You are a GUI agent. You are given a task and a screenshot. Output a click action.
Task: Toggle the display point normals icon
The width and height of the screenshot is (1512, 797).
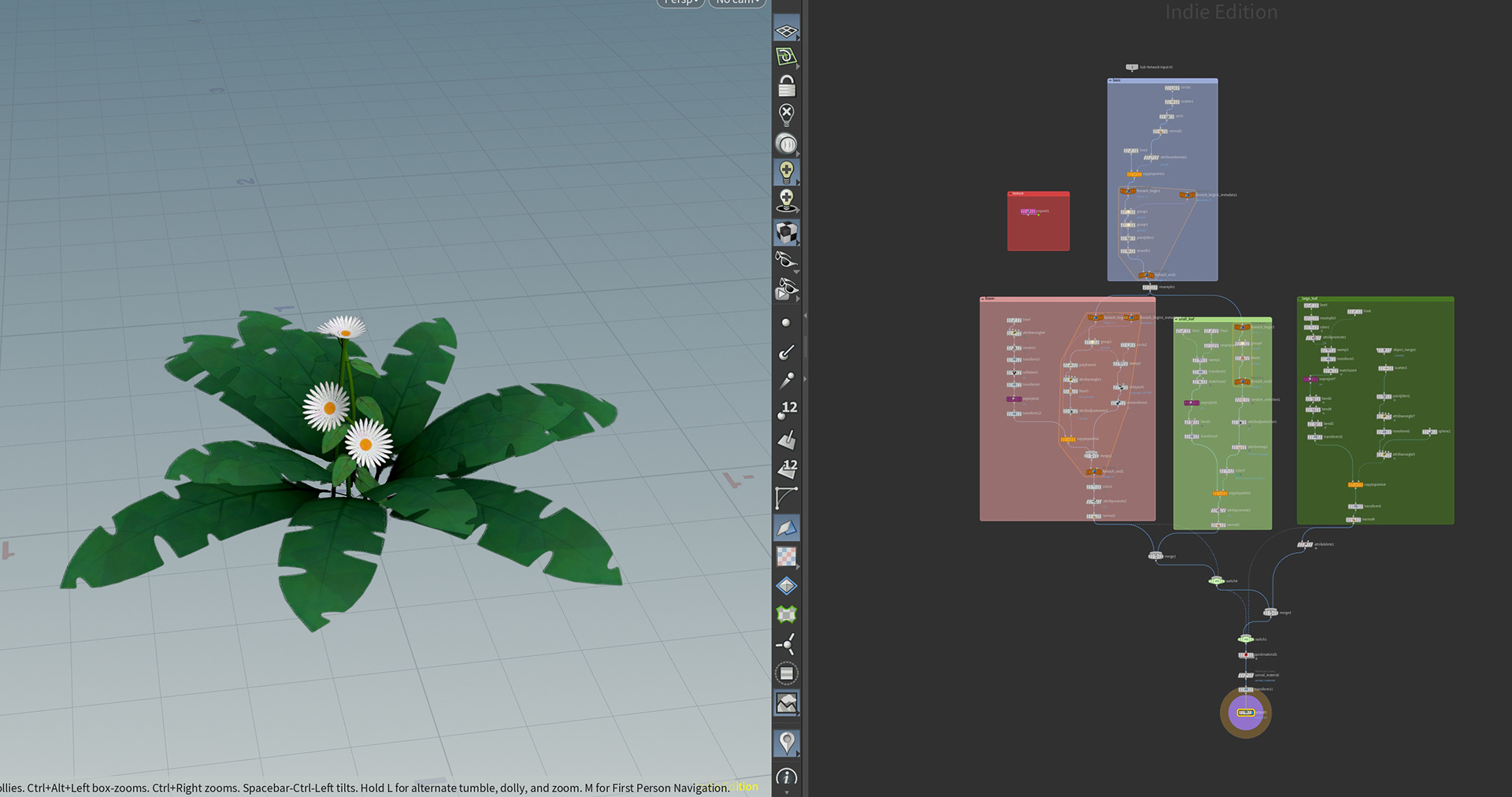(787, 352)
